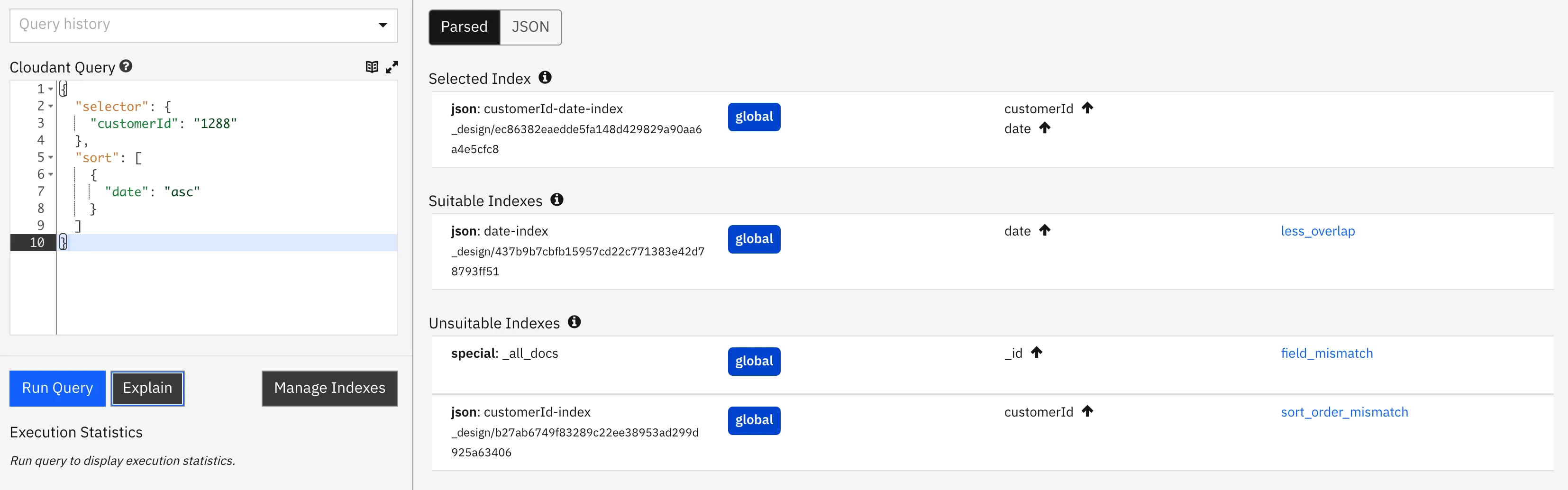The height and width of the screenshot is (490, 1568).
Task: Open the field_mismatch reason link
Action: [1326, 353]
